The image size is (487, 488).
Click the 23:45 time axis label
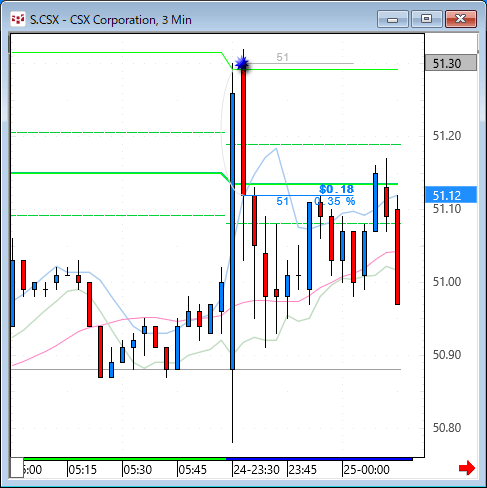302,470
